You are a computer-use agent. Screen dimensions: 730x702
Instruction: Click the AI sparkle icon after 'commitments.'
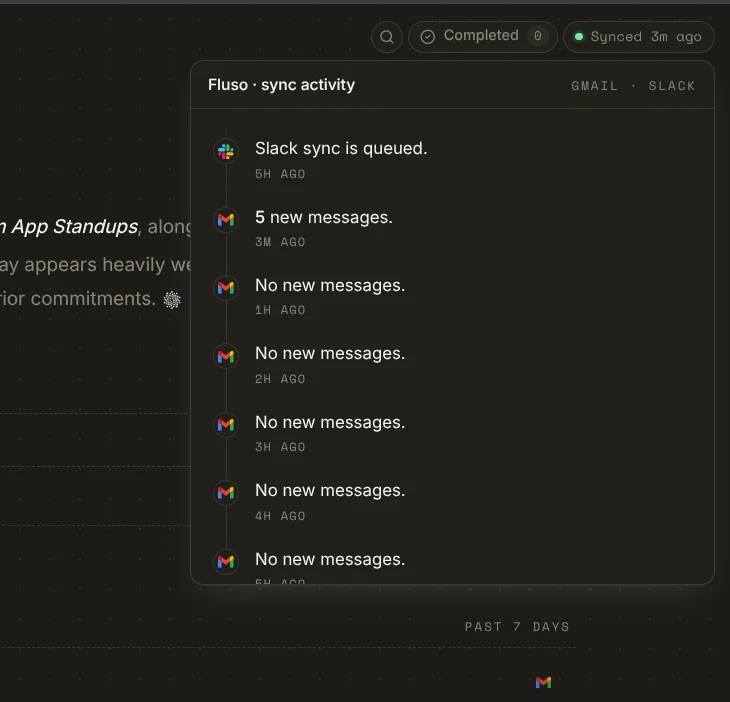coord(172,300)
